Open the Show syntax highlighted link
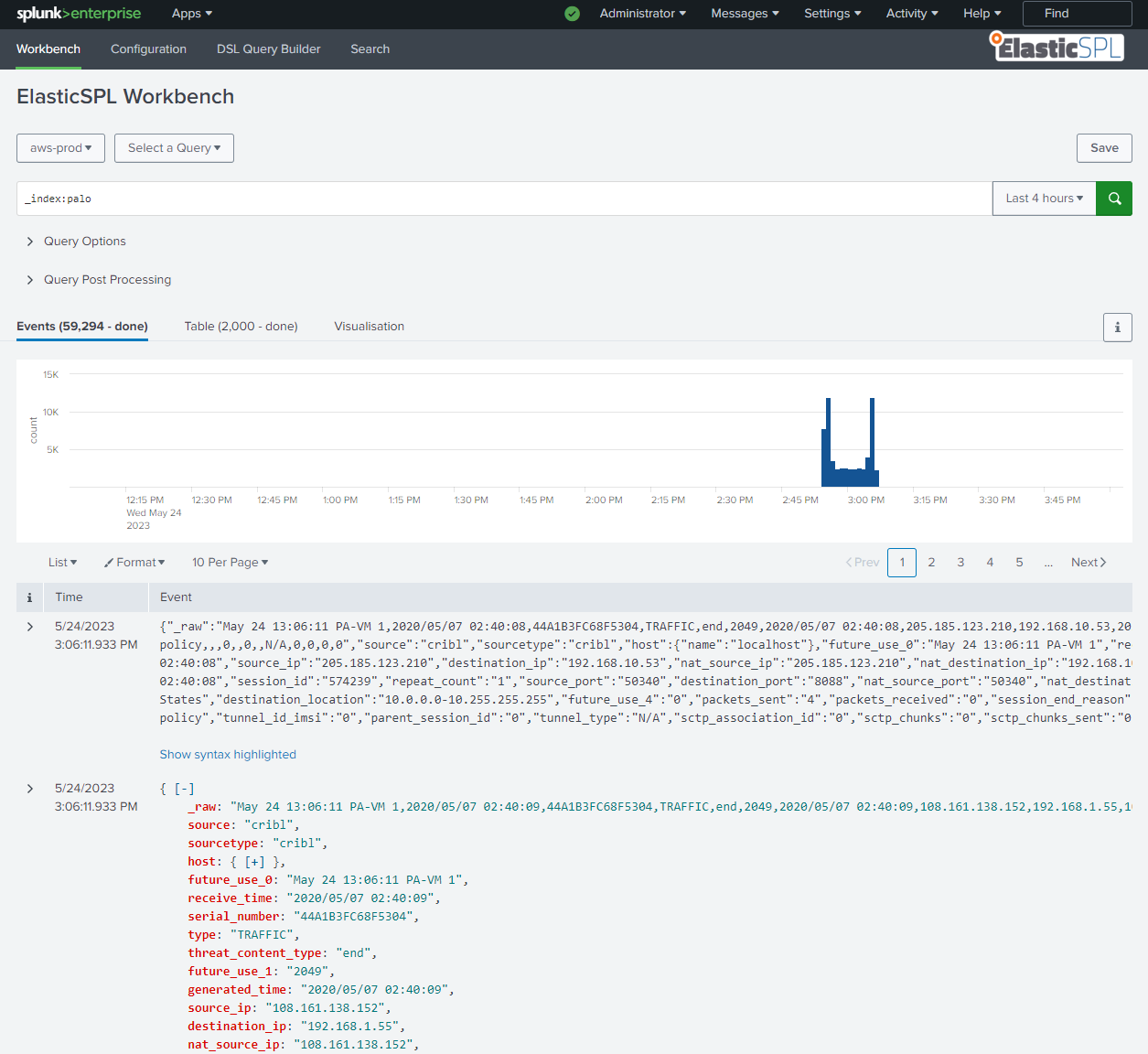The image size is (1148, 1054). coord(228,754)
